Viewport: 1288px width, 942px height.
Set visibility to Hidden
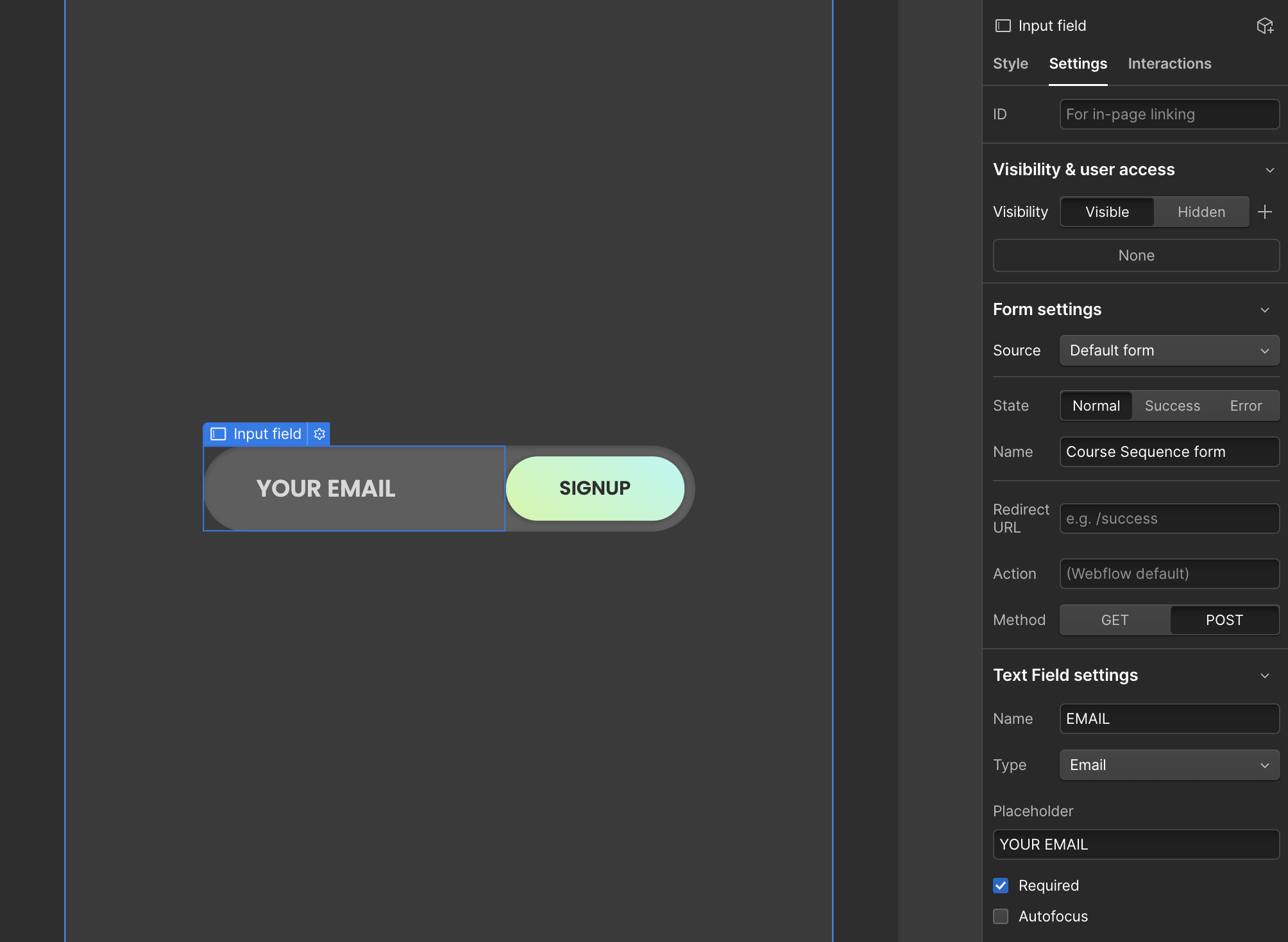pyautogui.click(x=1201, y=212)
